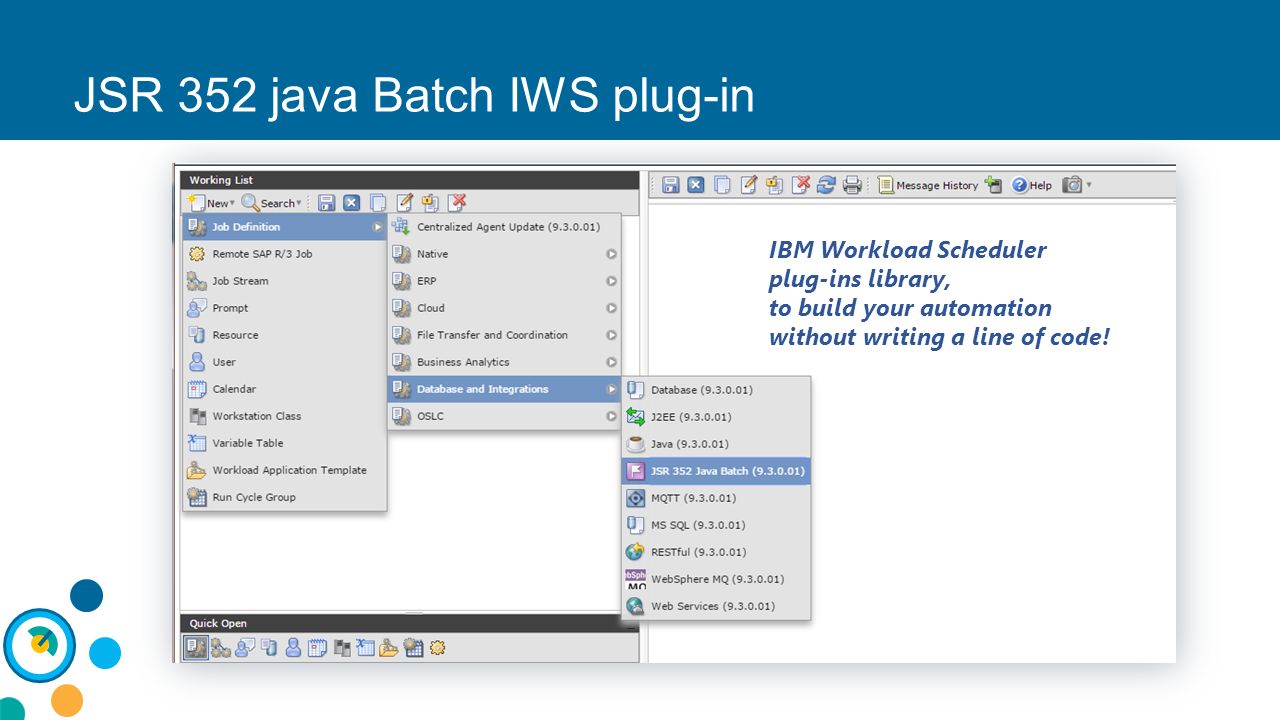Open Message History
This screenshot has width=1280, height=720.
928,185
